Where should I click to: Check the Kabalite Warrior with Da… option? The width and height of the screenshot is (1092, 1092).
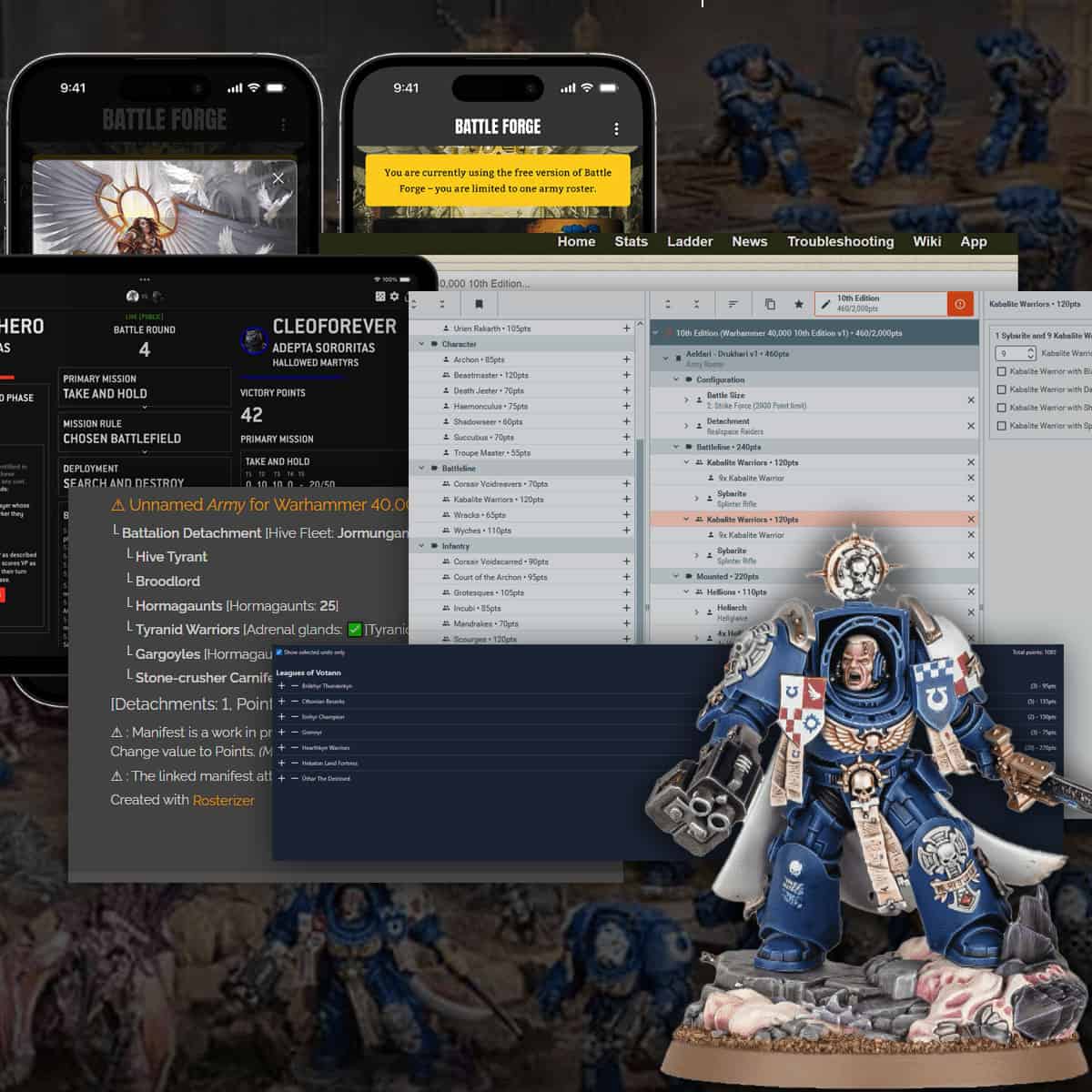(x=1002, y=389)
